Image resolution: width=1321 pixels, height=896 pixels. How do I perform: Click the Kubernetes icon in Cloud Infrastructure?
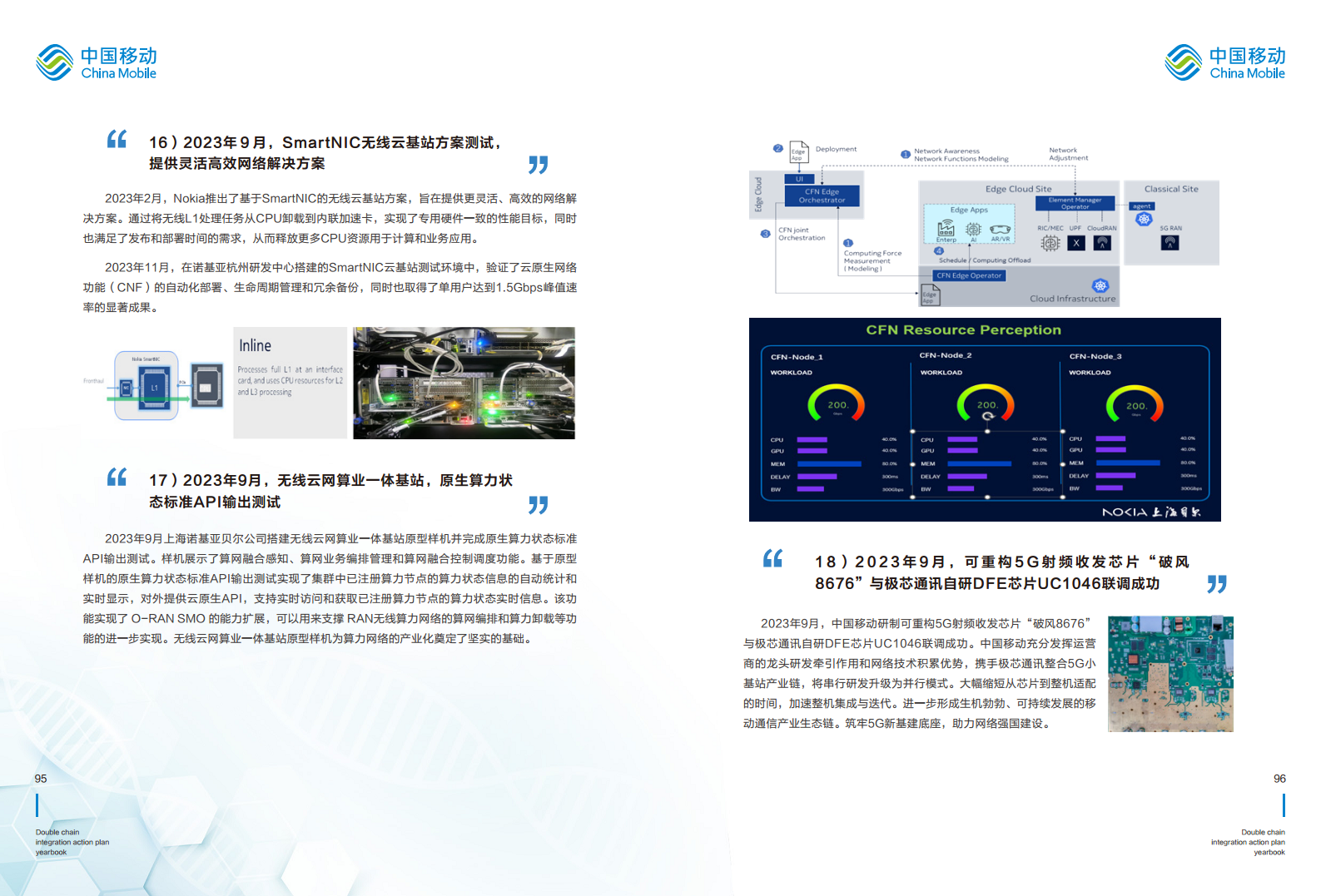pyautogui.click(x=1100, y=285)
